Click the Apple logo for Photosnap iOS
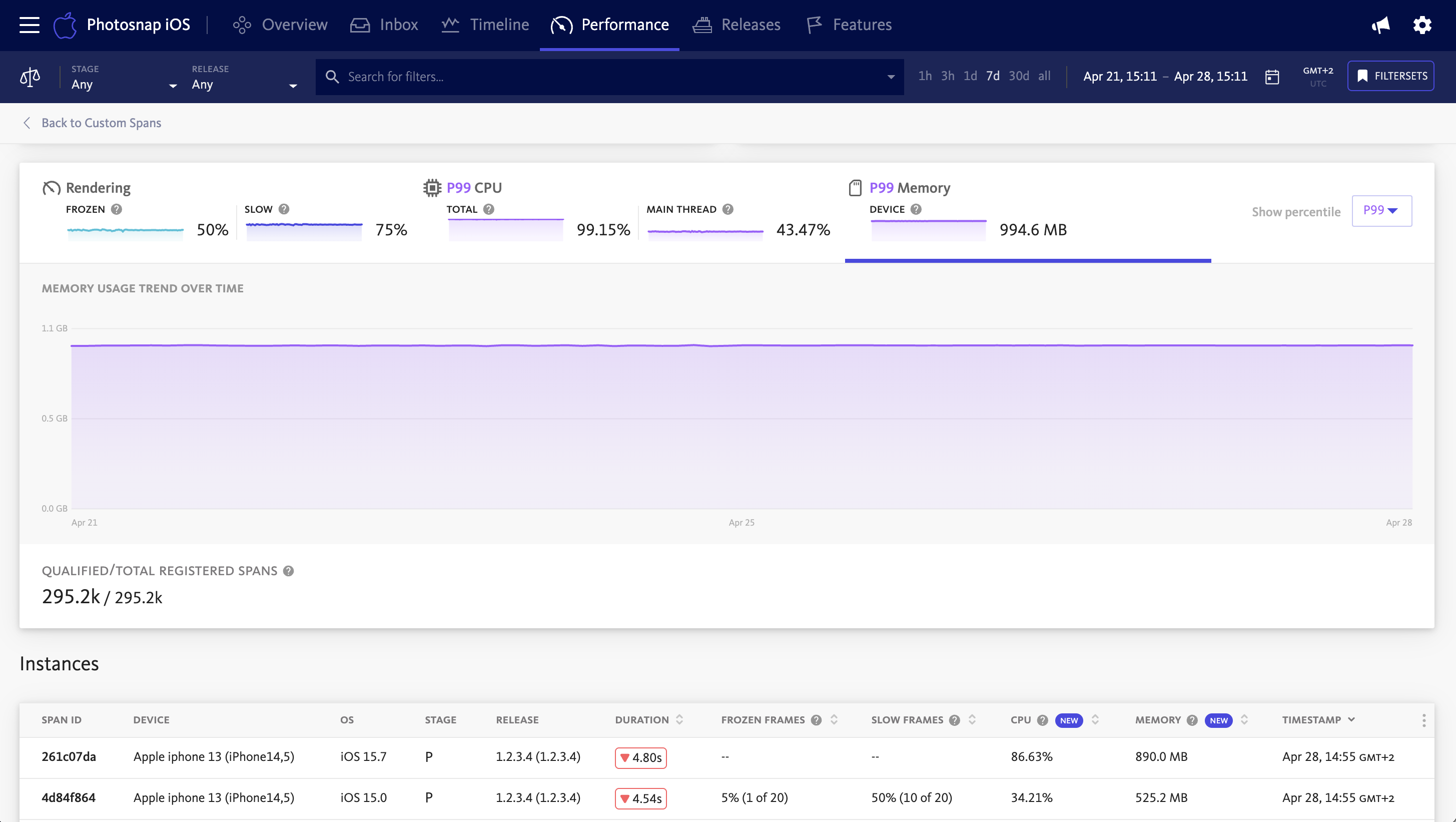 tap(65, 25)
